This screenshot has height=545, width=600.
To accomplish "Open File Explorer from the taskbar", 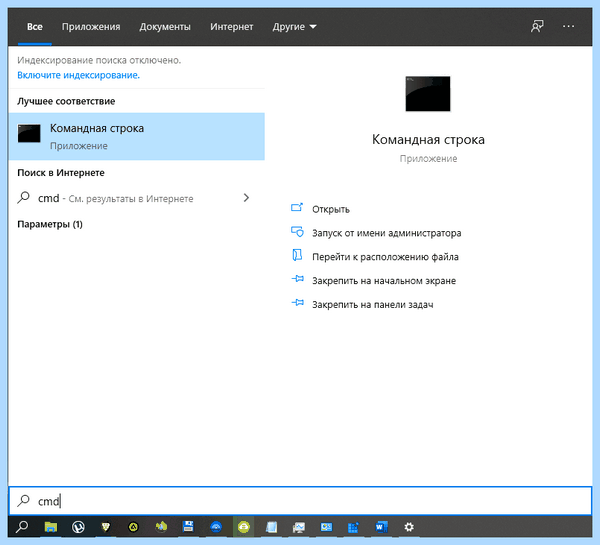I will (x=51, y=527).
